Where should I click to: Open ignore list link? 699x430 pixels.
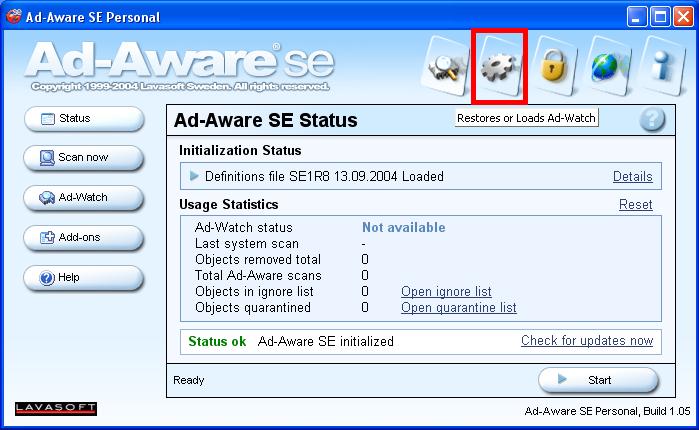pos(446,292)
